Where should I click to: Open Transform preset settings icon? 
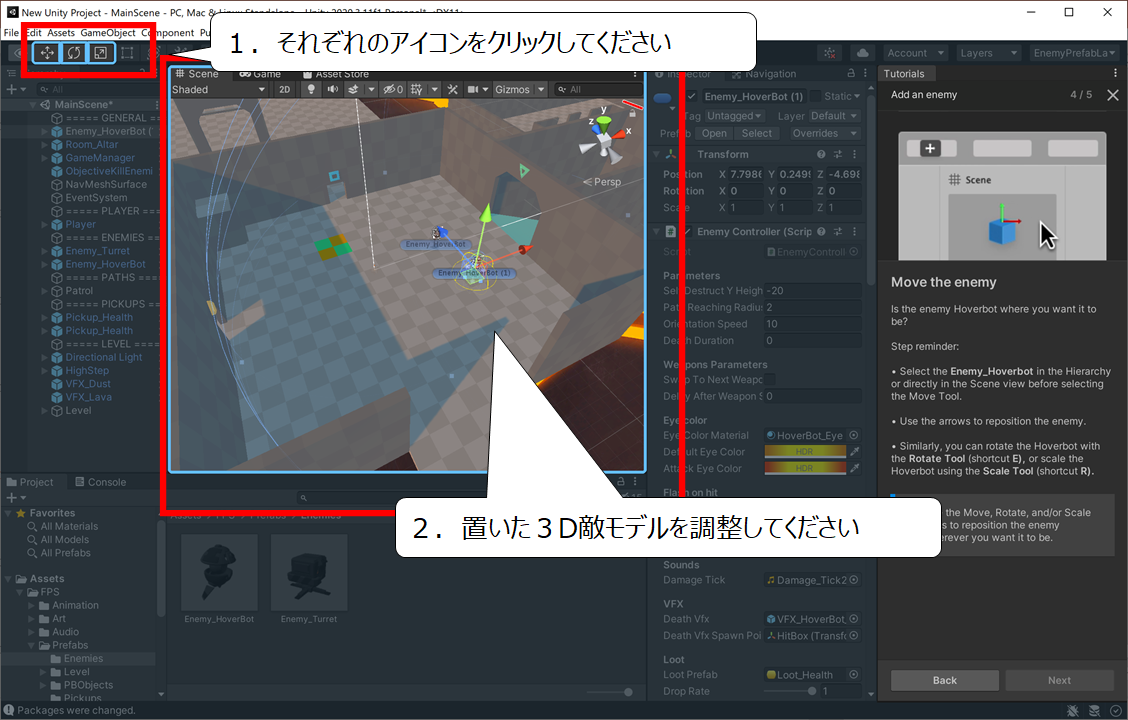pos(837,155)
